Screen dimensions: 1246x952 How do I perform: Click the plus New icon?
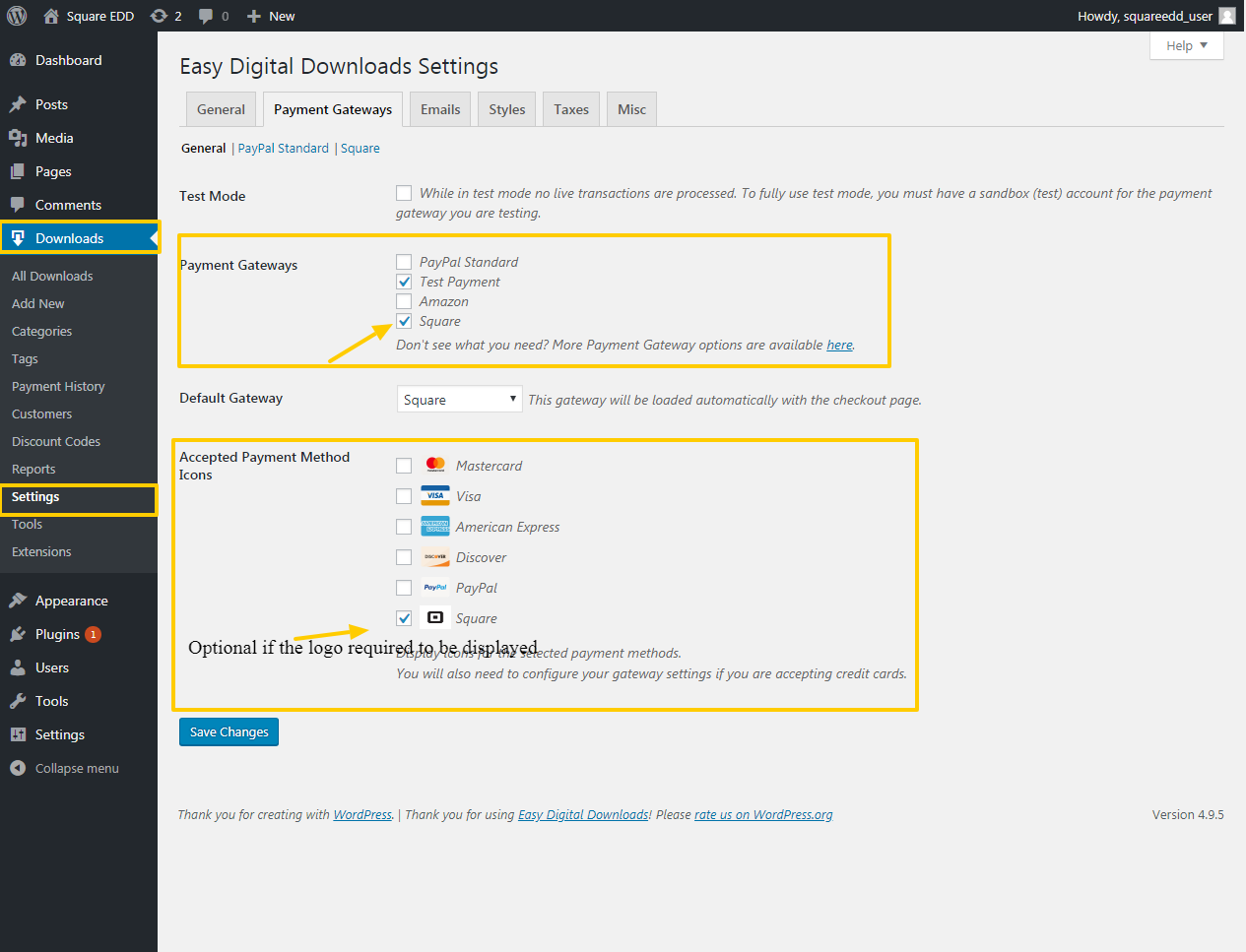254,16
